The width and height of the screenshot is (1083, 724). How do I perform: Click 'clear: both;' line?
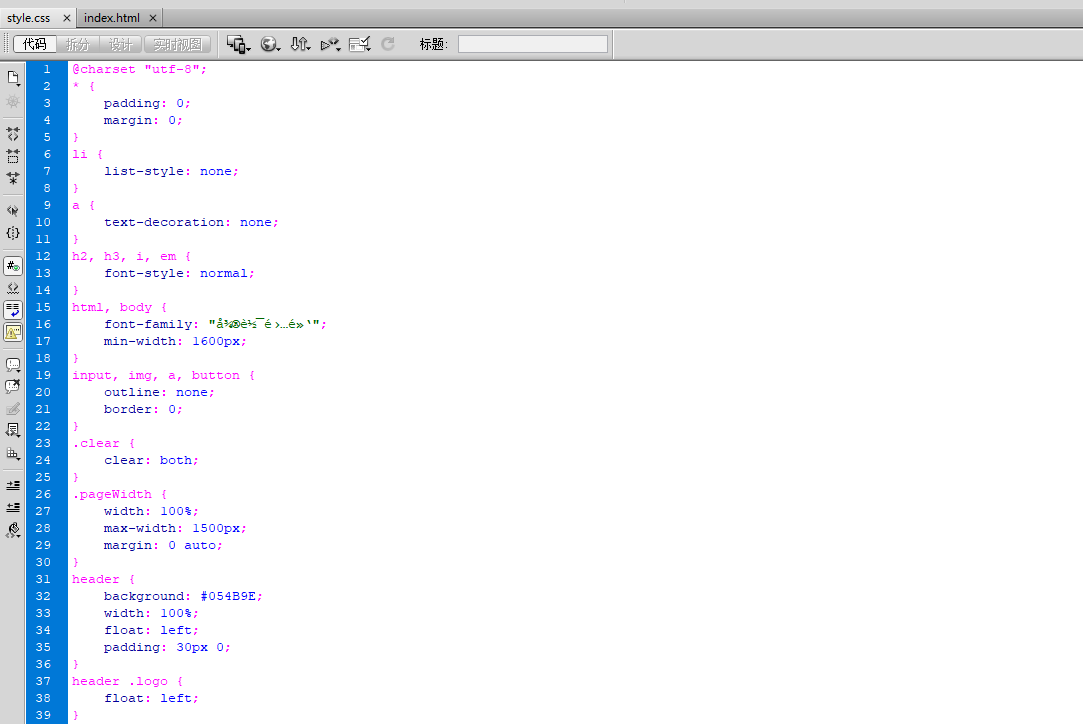(x=151, y=460)
